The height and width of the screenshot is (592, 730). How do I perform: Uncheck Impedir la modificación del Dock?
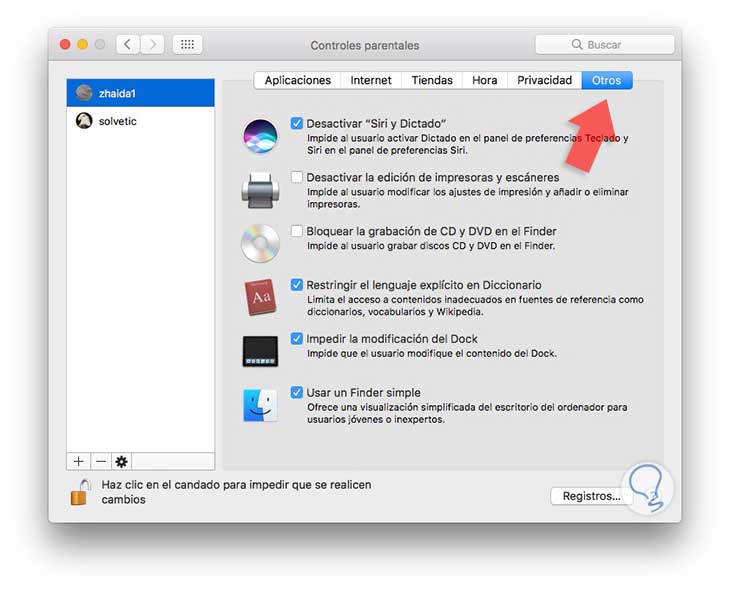coord(297,338)
